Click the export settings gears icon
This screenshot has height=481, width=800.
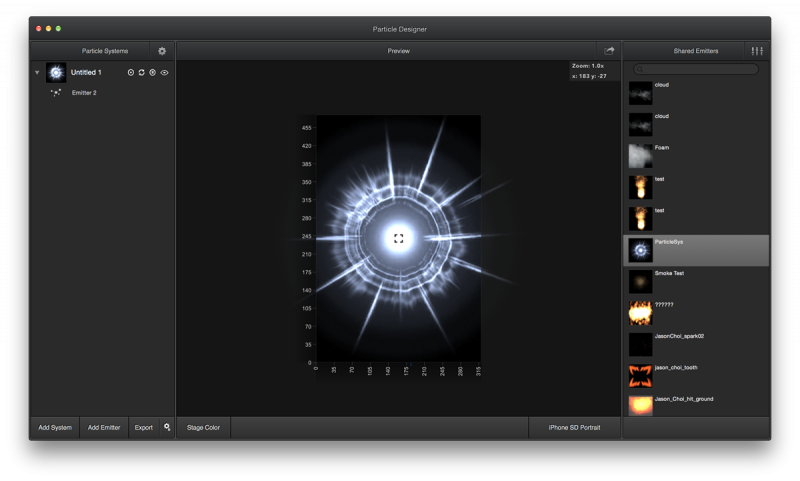[167, 427]
